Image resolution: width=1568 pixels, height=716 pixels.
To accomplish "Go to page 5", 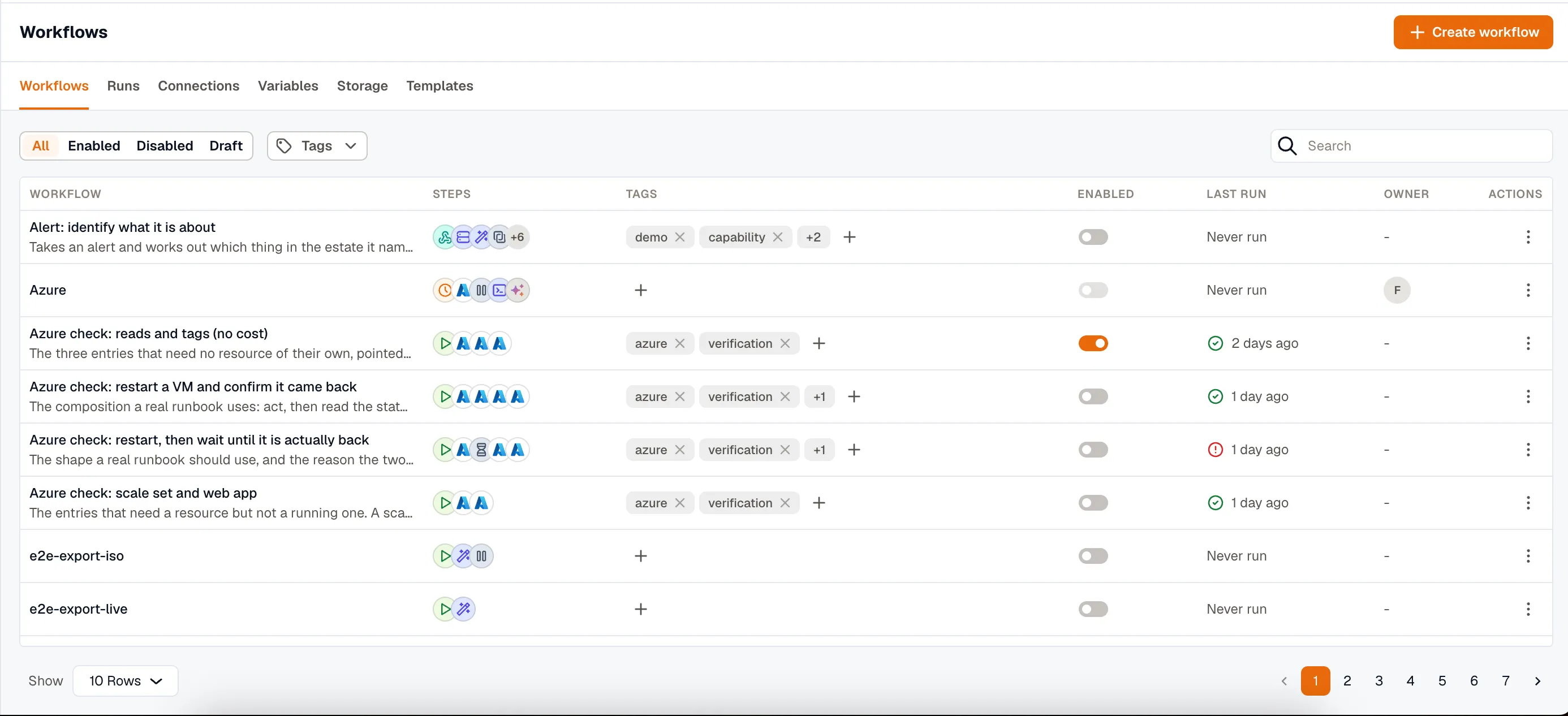I will click(x=1442, y=681).
